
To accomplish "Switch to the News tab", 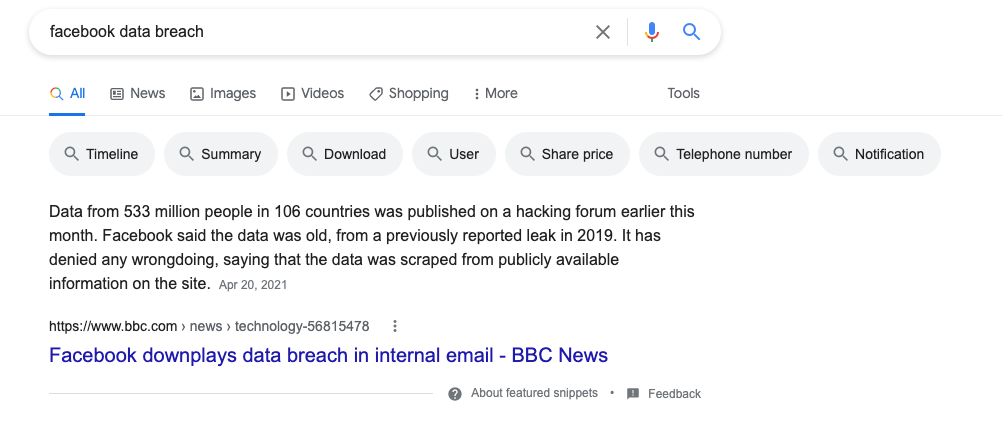I will coord(138,93).
